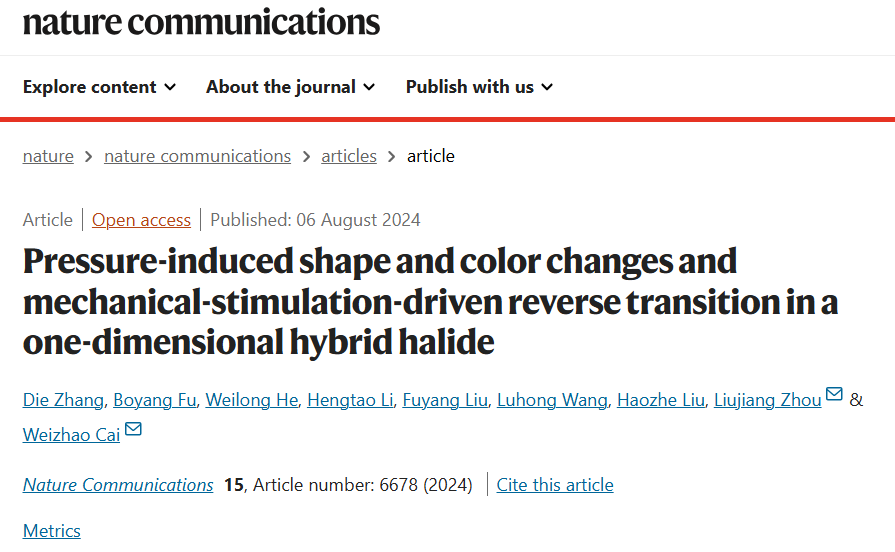Open author Luhong Wang's link
The width and height of the screenshot is (895, 552).
[x=552, y=400]
